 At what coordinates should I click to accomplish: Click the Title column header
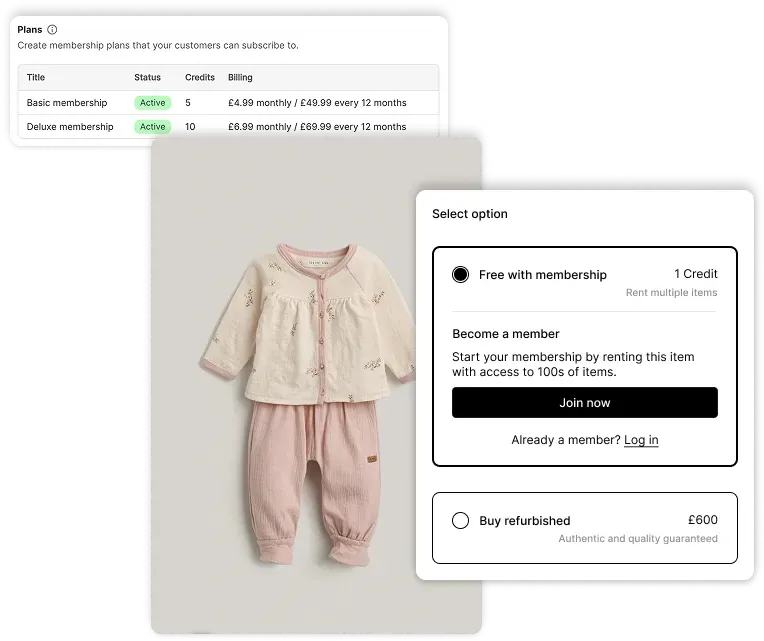coord(36,77)
